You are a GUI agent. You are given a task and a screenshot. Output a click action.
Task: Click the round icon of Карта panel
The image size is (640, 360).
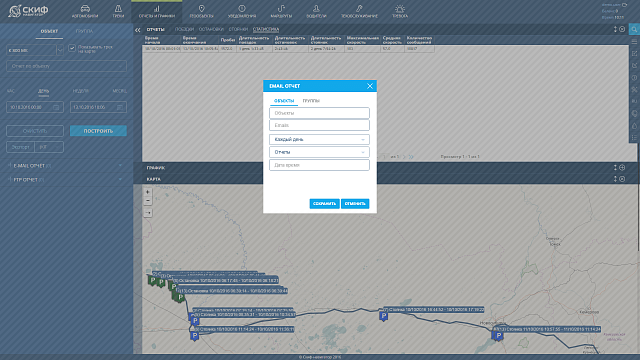click(622, 179)
